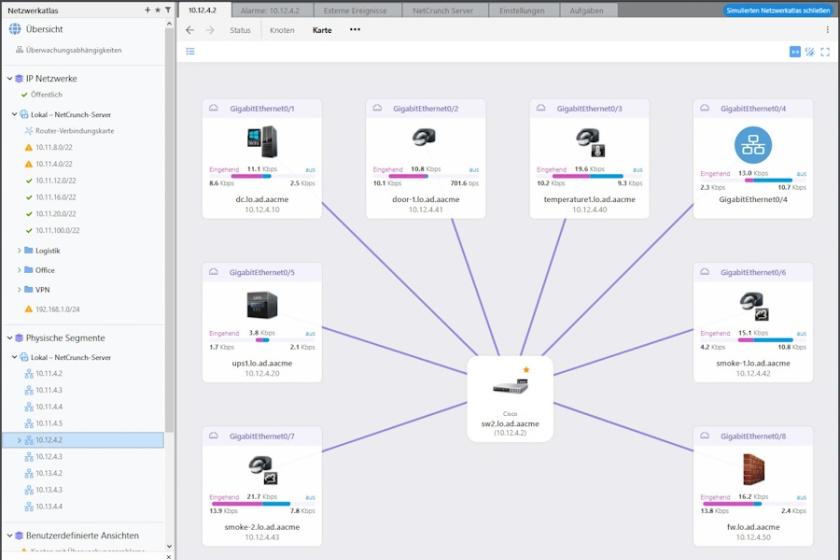This screenshot has width=840, height=560.
Task: Click the Übersicht globe icon
Action: tap(15, 29)
